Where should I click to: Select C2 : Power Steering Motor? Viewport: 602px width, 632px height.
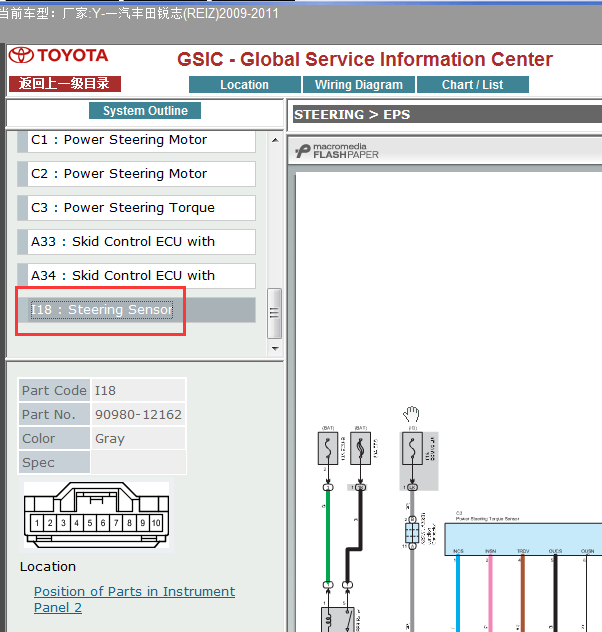[137, 174]
